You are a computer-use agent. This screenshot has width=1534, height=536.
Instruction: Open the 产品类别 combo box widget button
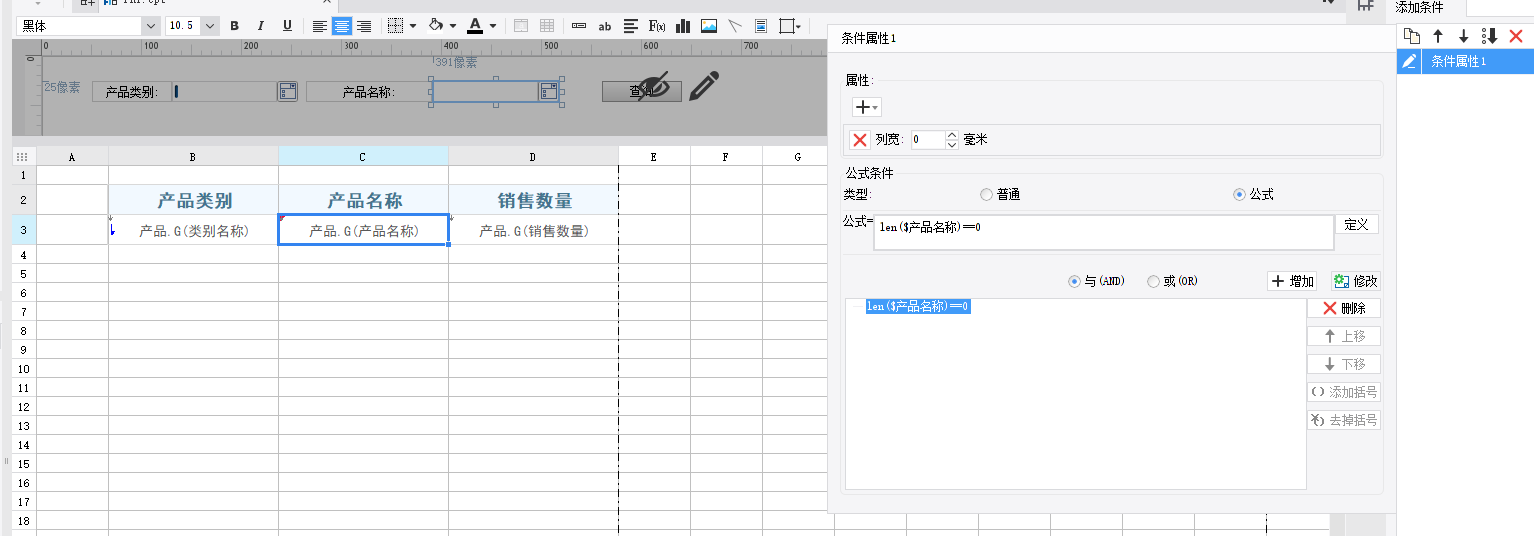(x=288, y=92)
